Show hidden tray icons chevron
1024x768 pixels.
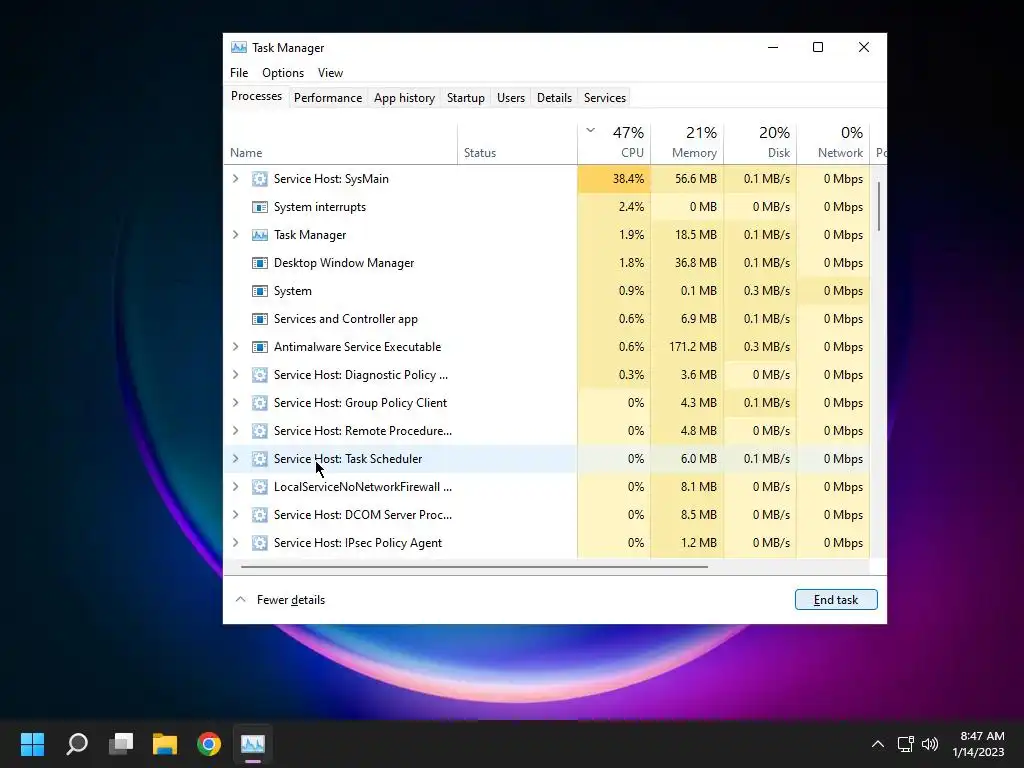878,744
